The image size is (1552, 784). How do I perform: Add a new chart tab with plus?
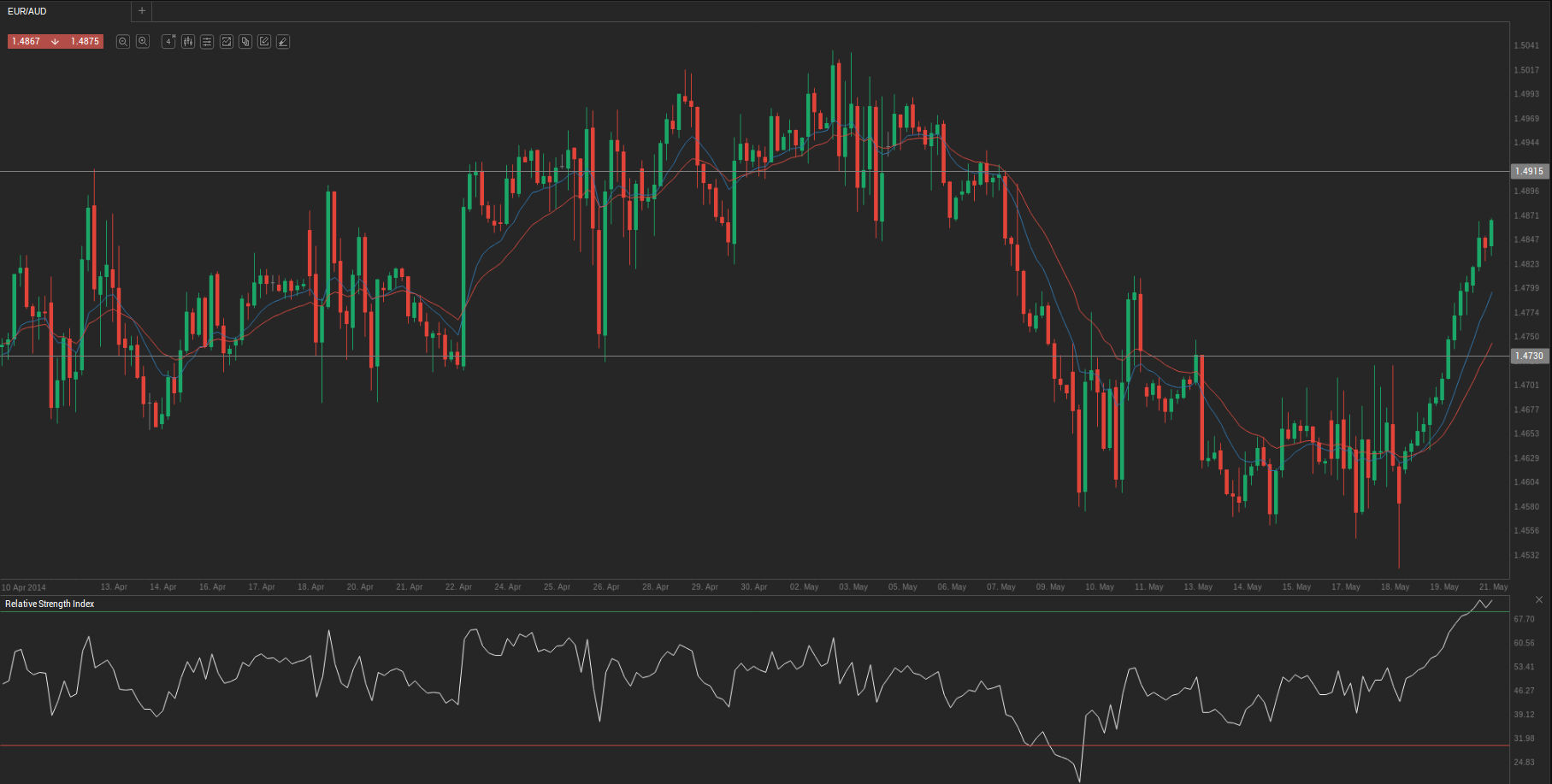tap(142, 11)
